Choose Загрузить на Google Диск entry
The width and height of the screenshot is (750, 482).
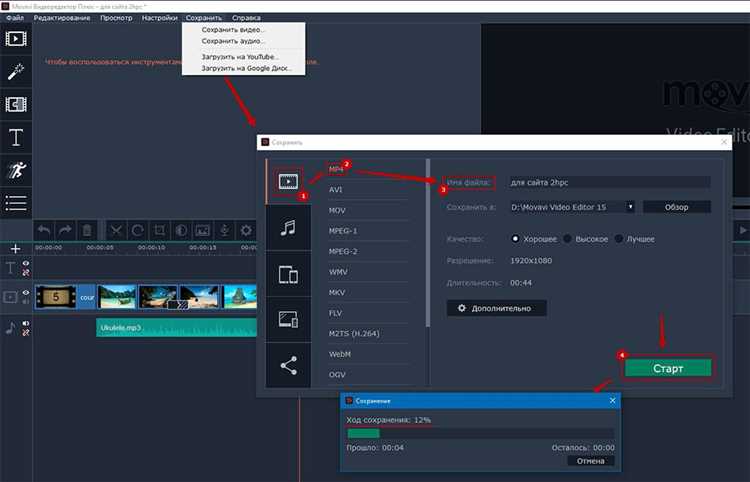(x=243, y=68)
